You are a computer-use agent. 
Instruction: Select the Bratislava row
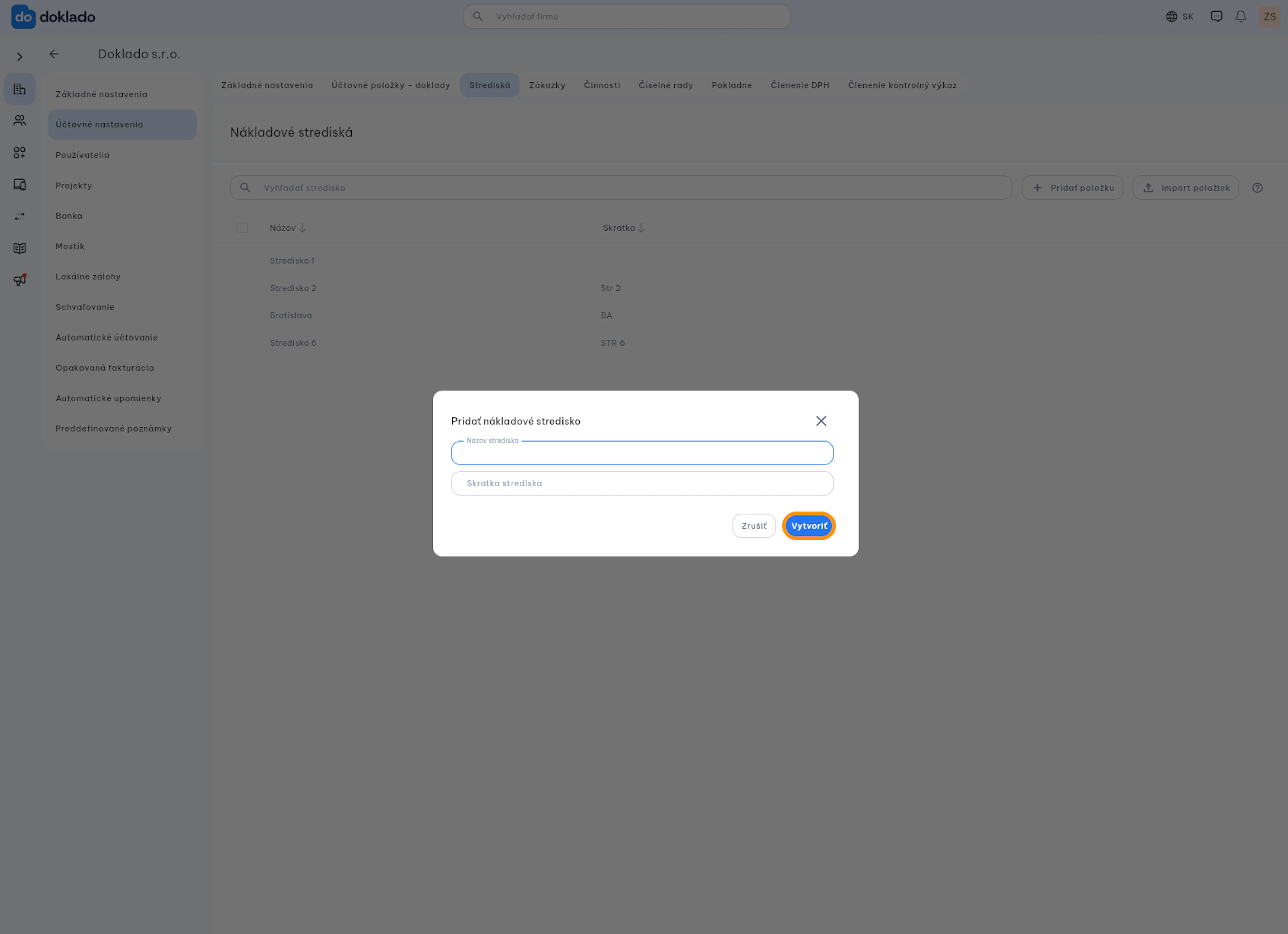[750, 315]
